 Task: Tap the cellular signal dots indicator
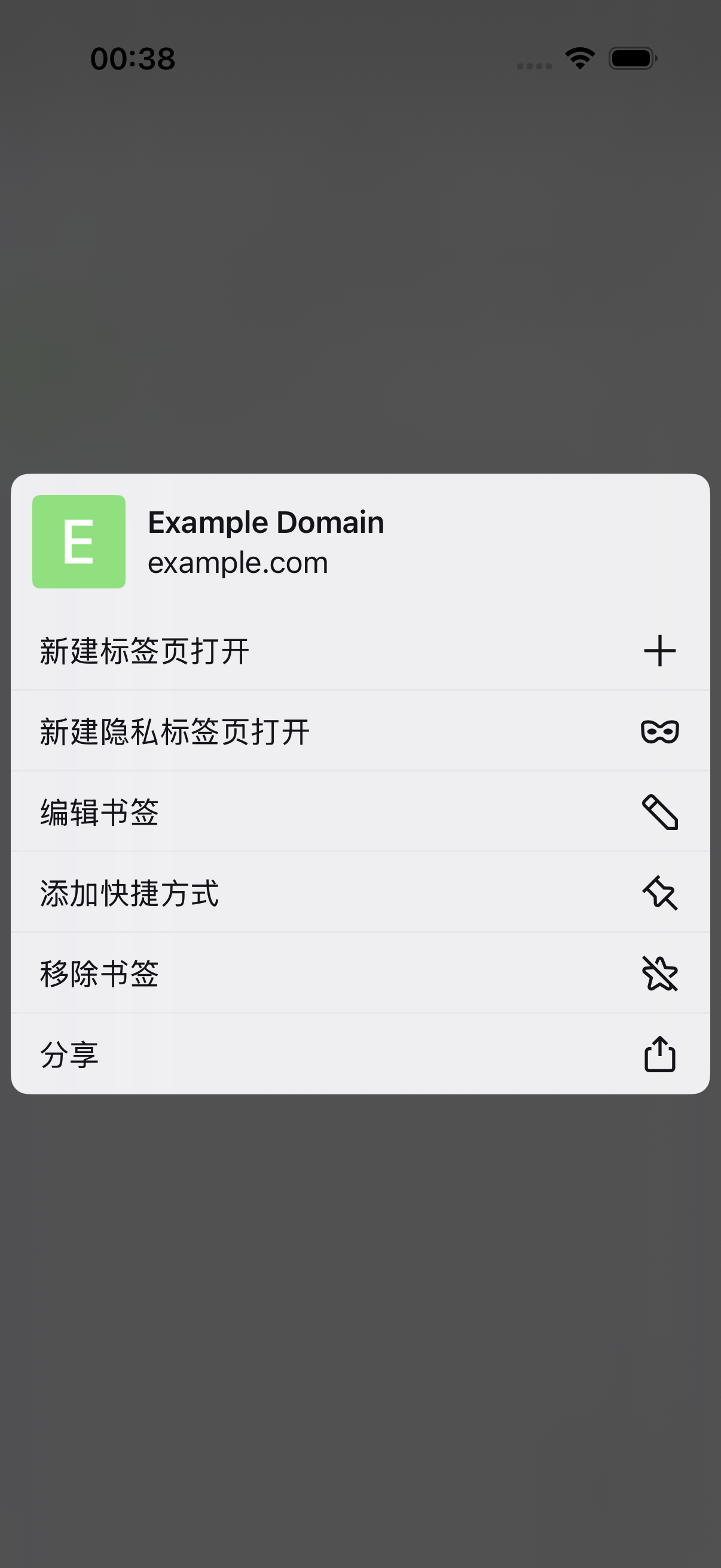coord(534,66)
